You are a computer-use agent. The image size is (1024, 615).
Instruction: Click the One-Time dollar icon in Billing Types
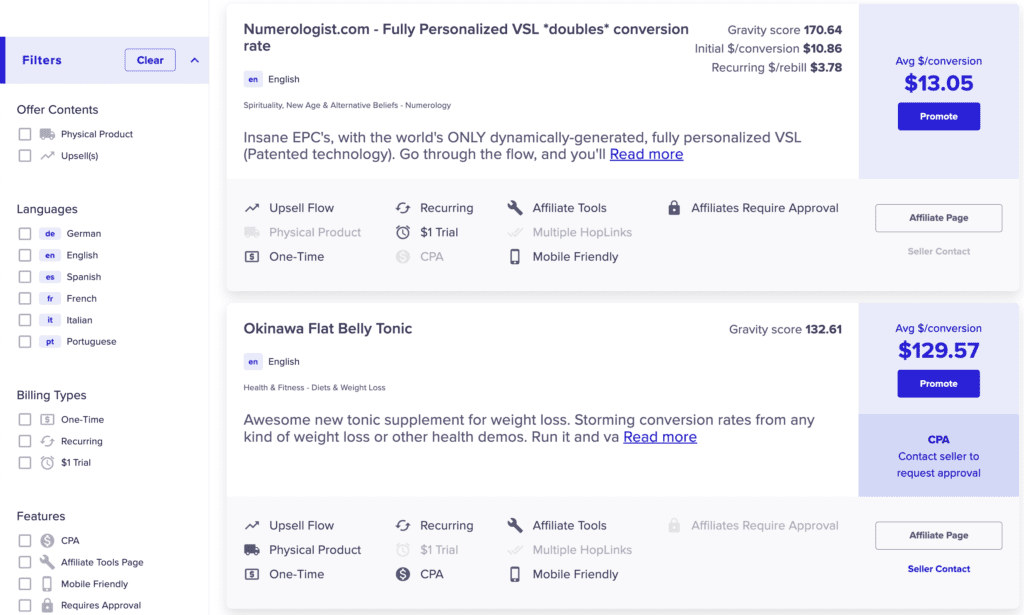click(47, 419)
